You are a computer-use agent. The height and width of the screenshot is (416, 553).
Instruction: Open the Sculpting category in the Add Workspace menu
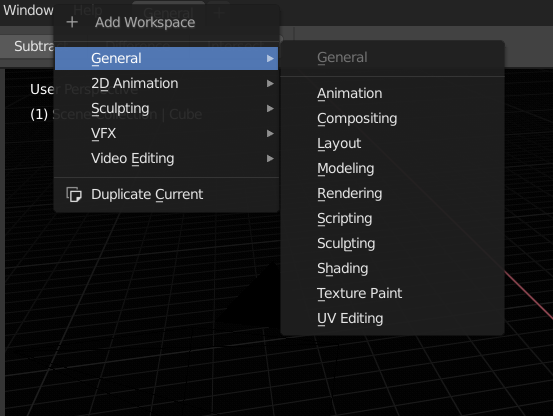point(166,109)
